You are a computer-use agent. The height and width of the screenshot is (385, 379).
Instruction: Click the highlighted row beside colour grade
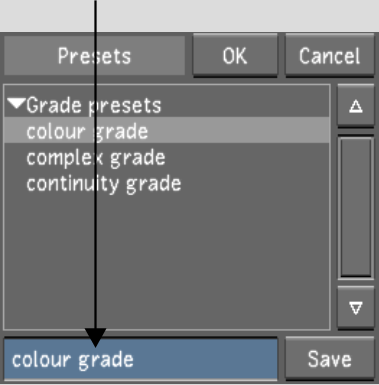pos(238,131)
